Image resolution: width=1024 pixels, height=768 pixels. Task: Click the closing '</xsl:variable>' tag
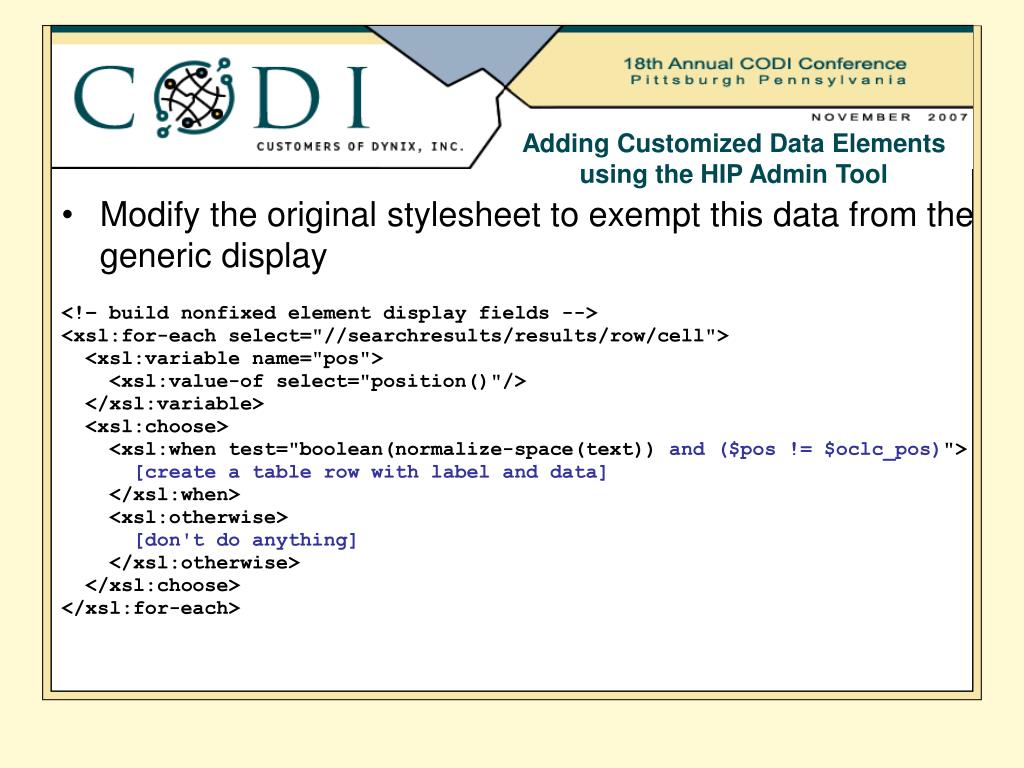pos(174,404)
